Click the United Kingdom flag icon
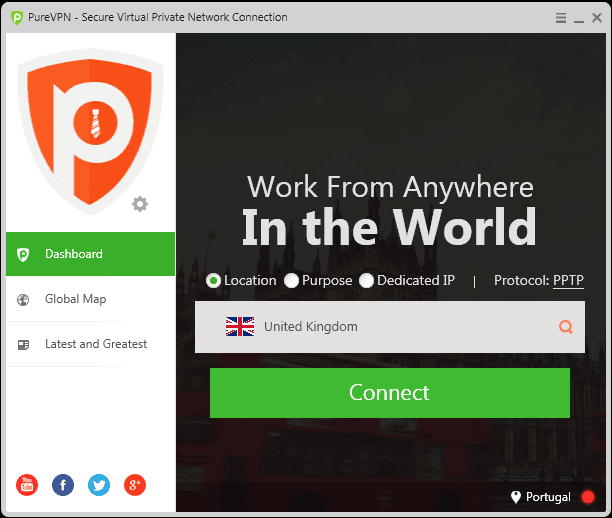This screenshot has height=518, width=612. point(240,326)
